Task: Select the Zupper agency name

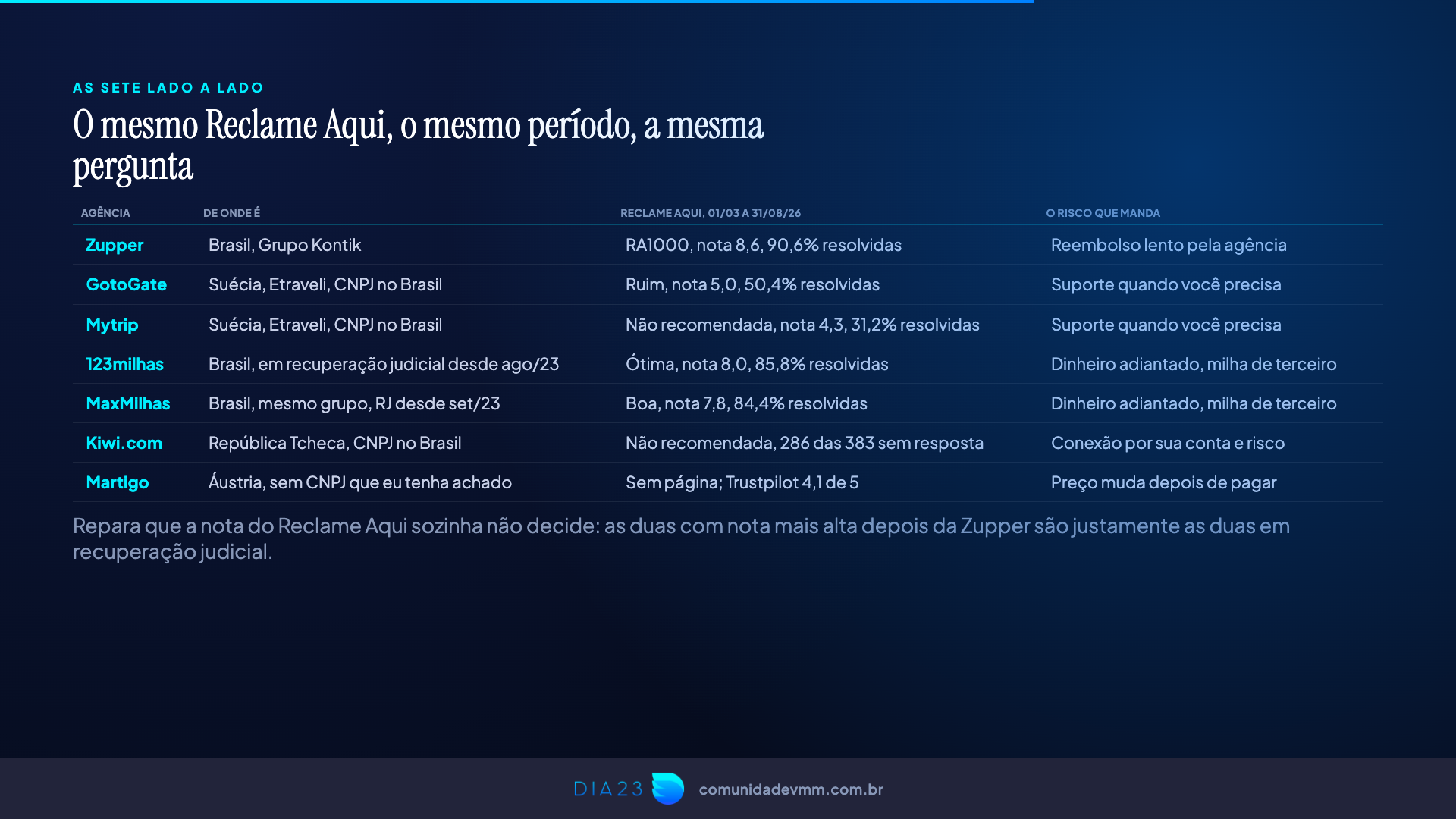Action: click(115, 245)
